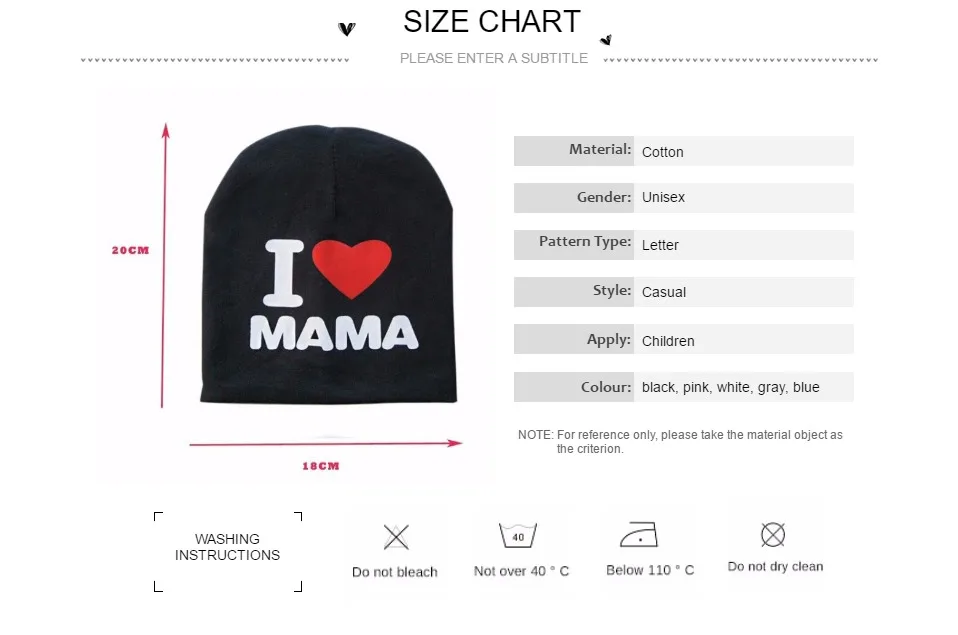Select the Material Cotton field
Screen dimensions: 958x635
pyautogui.click(x=744, y=151)
